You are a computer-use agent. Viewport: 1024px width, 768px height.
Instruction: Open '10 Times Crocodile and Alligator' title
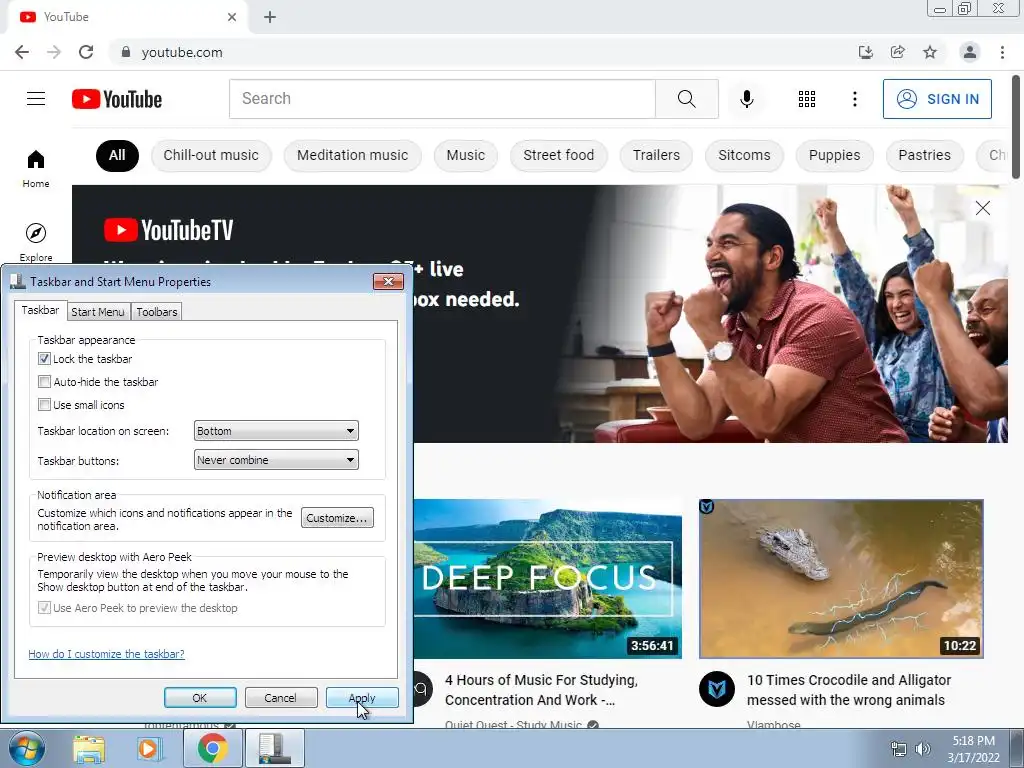(848, 690)
